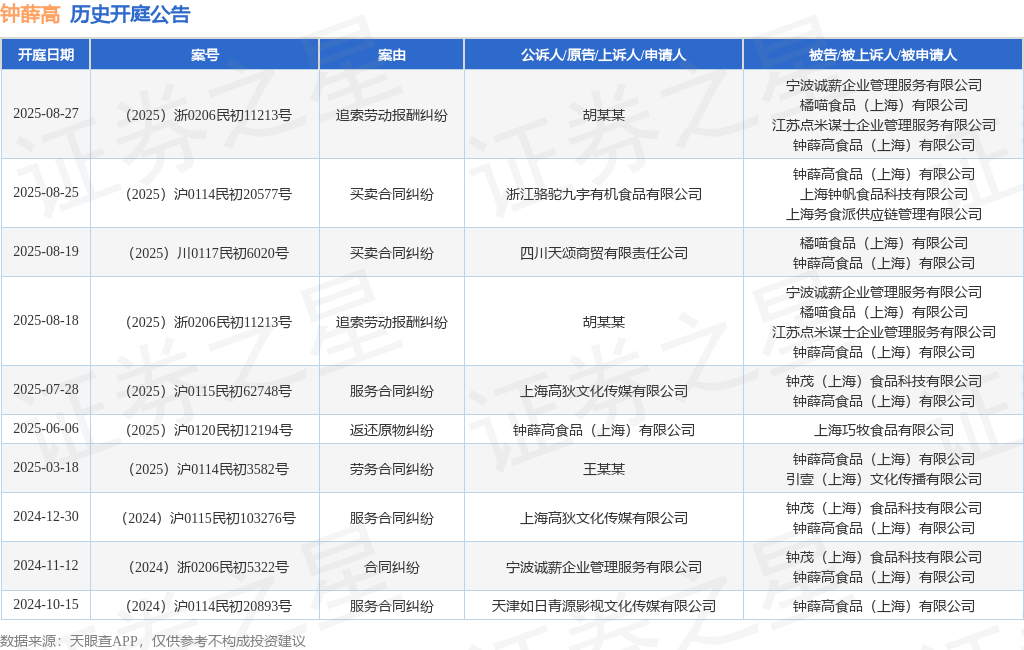Click the date 2025-07-28
Image resolution: width=1024 pixels, height=650 pixels.
[46, 389]
